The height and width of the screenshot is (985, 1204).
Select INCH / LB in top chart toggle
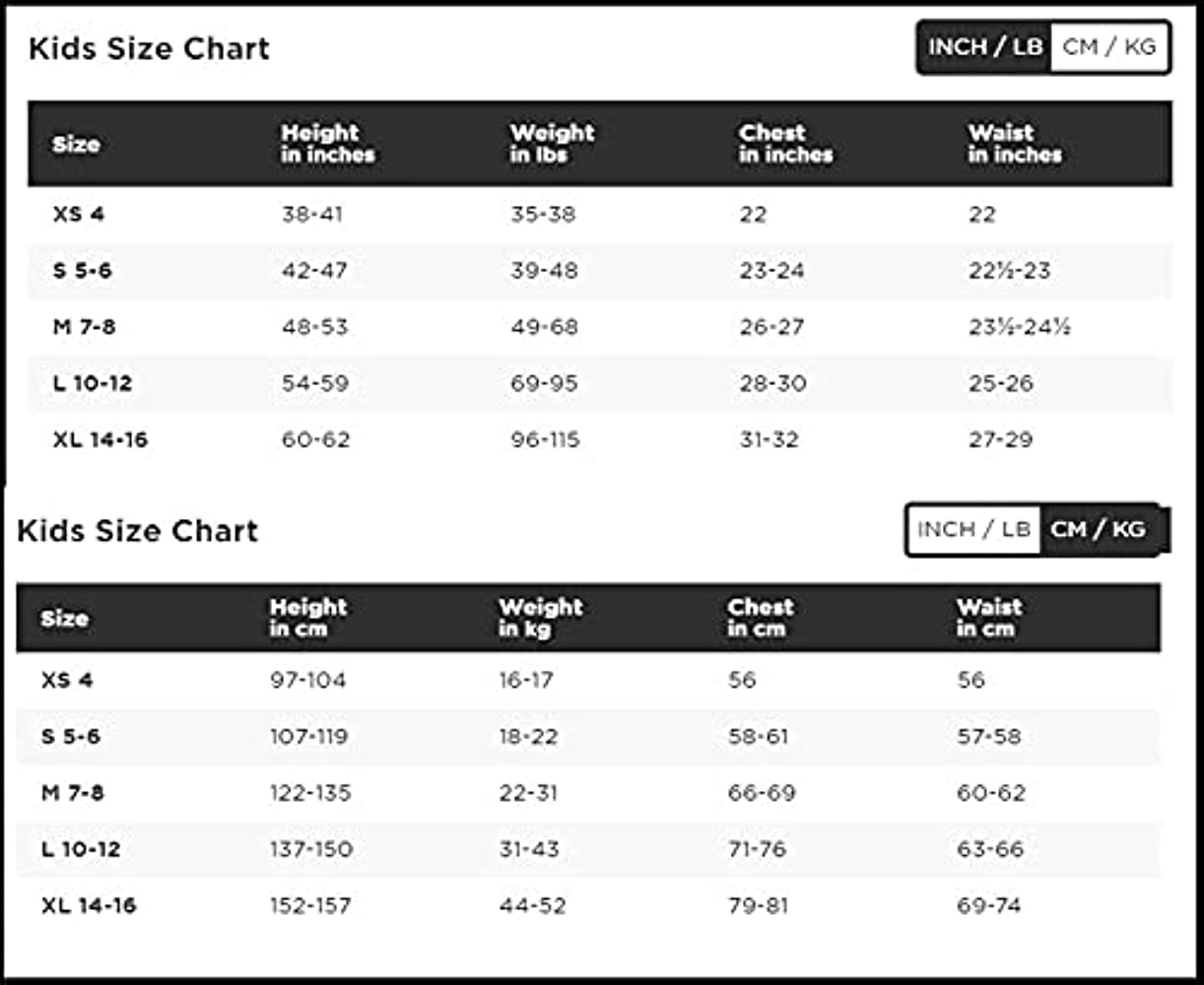point(984,47)
